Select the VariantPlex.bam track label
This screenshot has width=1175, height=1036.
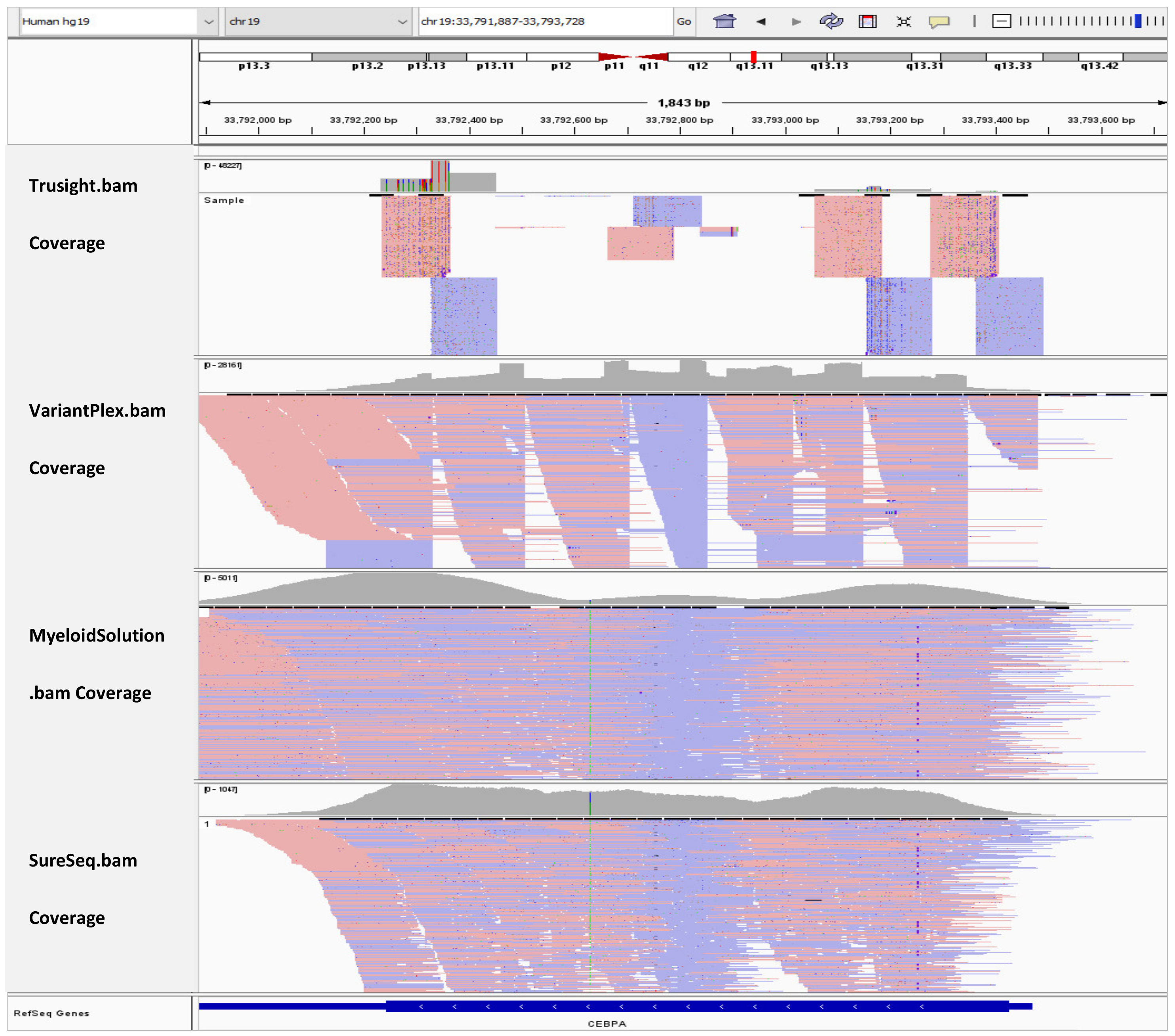[97, 411]
